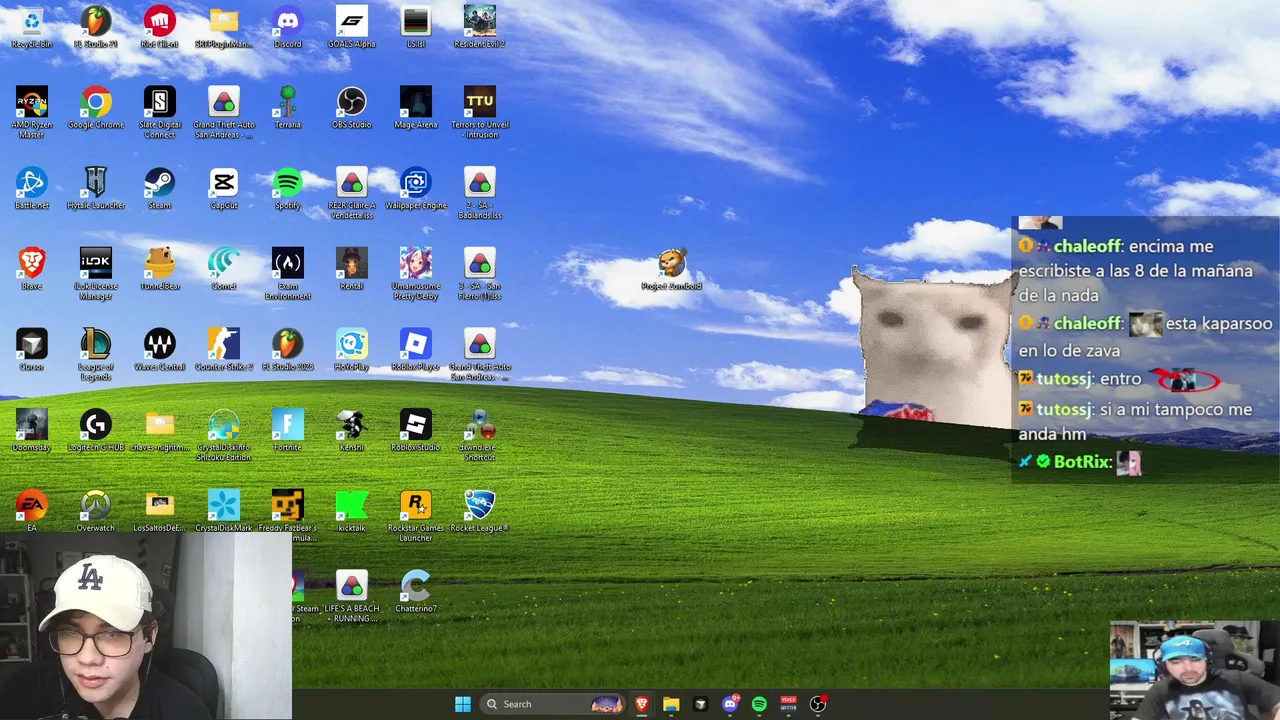Focus the taskbar Search box
This screenshot has width=1280, height=720.
pyautogui.click(x=553, y=704)
